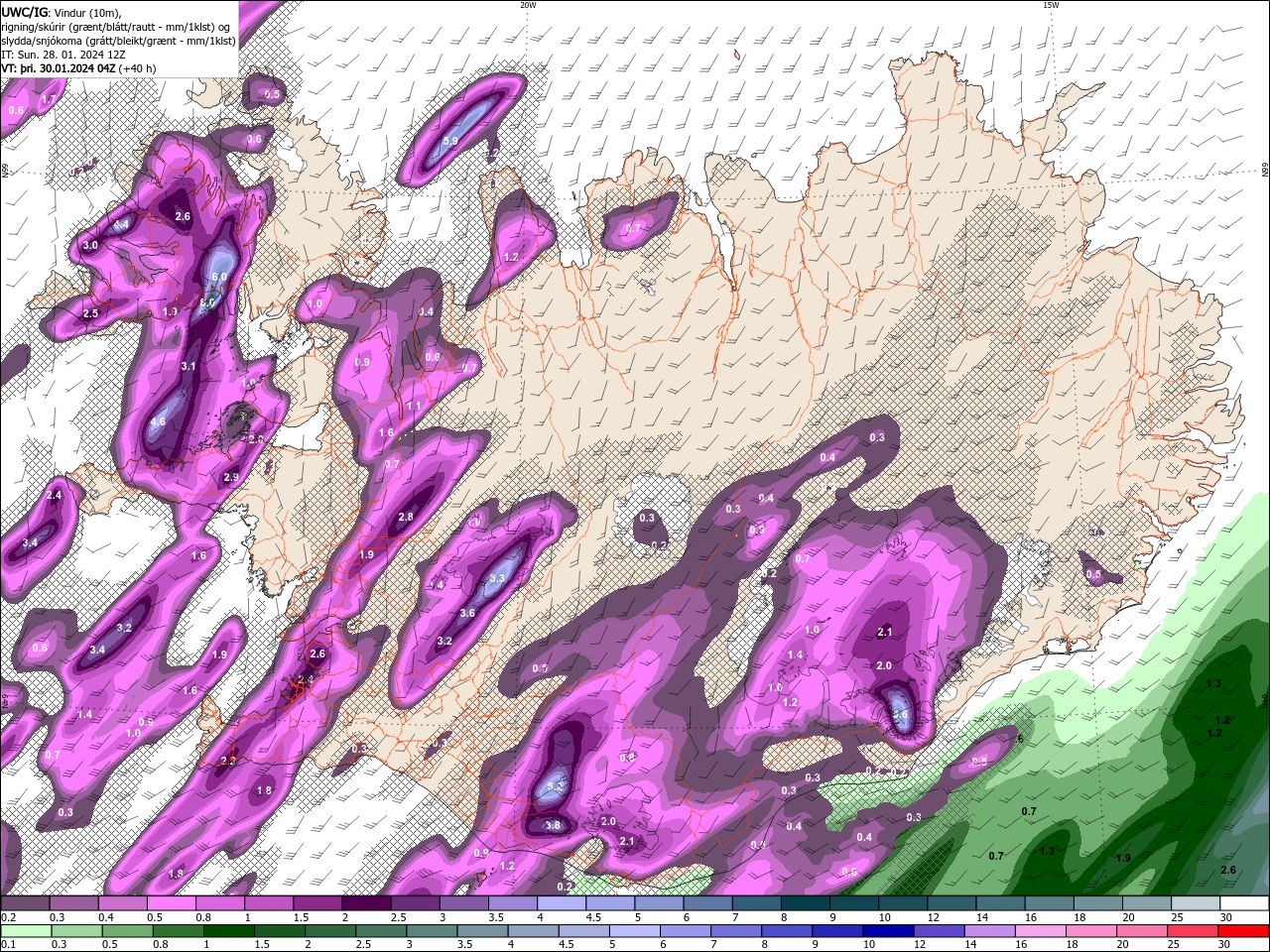The height and width of the screenshot is (952, 1270).
Task: Click the green swatch labeled 0.5 in the lower legend
Action: 127,931
